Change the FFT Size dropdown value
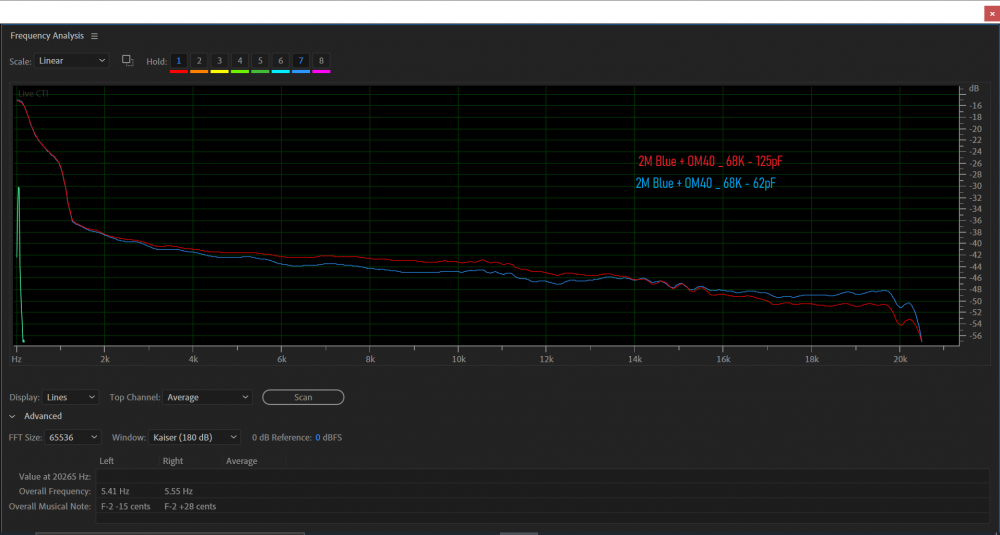 click(x=74, y=437)
